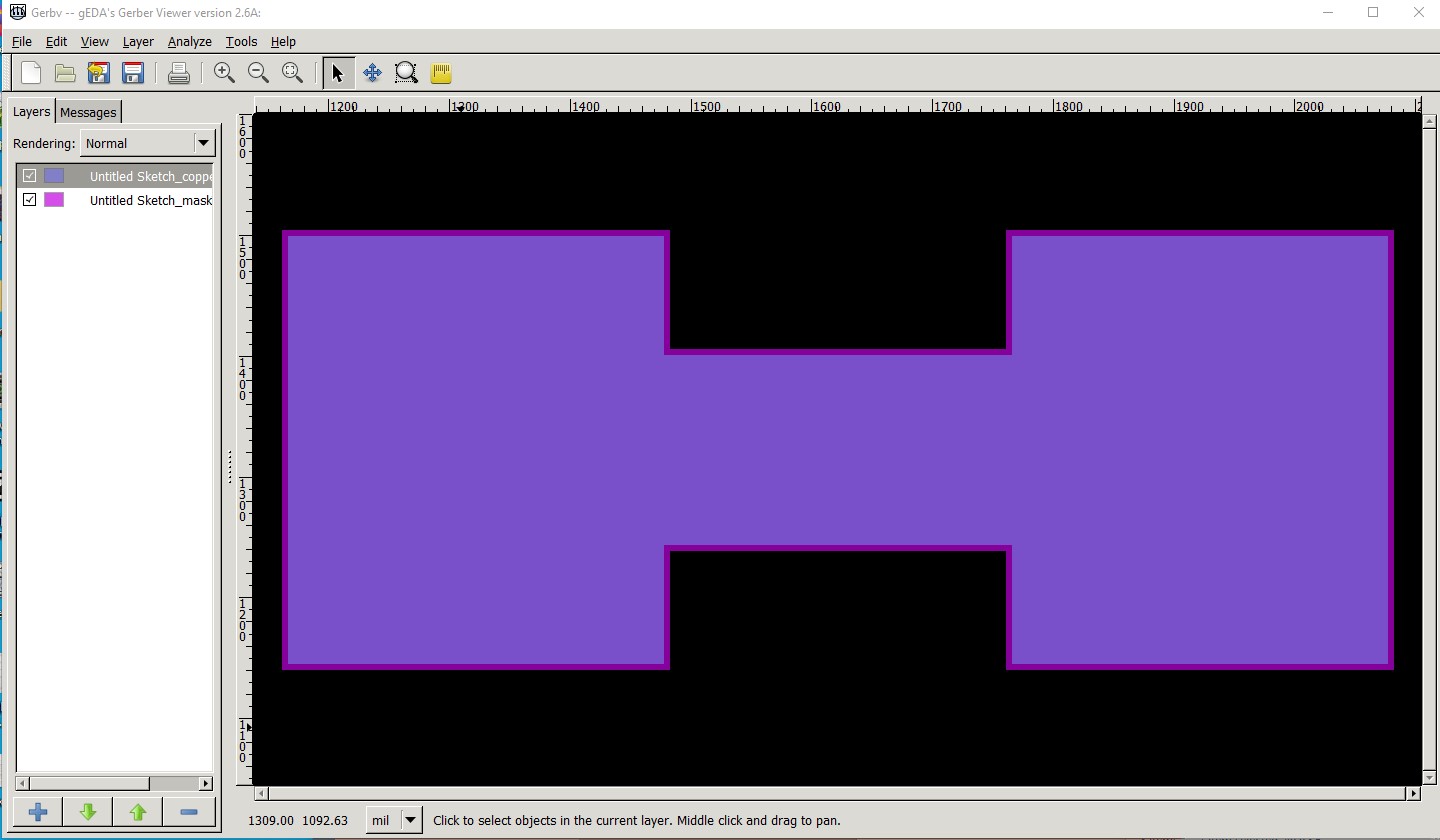
Task: Add a layer with the plus button
Action: point(38,812)
